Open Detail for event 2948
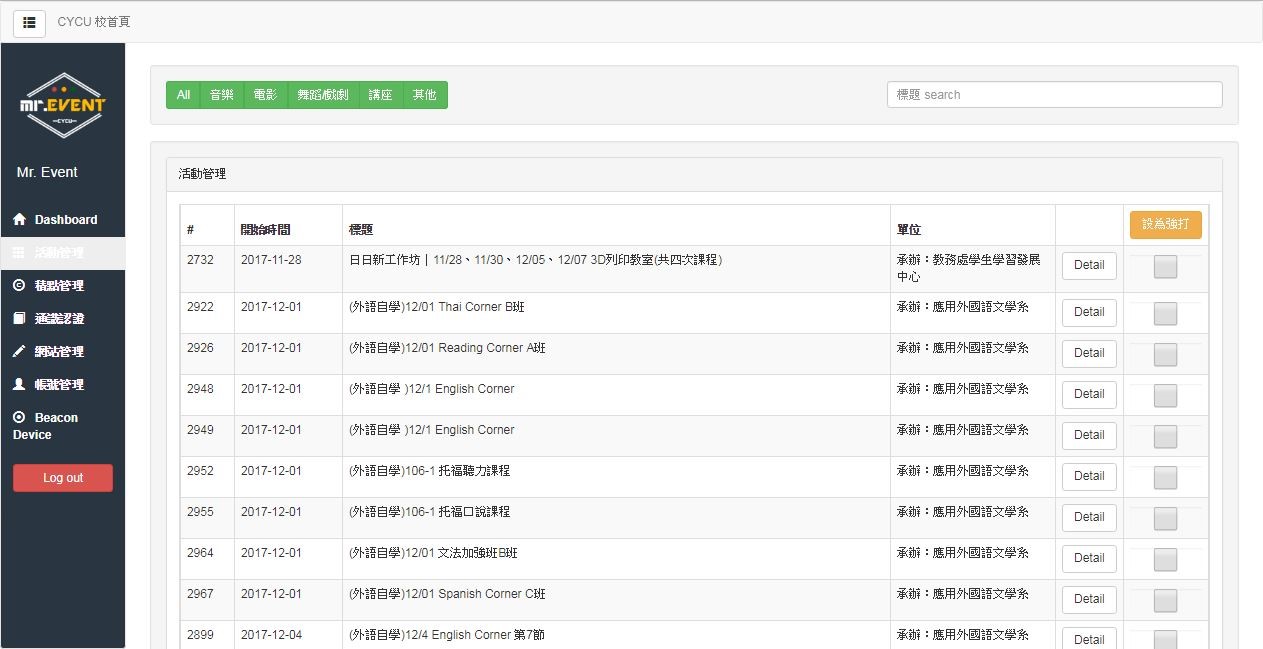1263x649 pixels. tap(1089, 394)
